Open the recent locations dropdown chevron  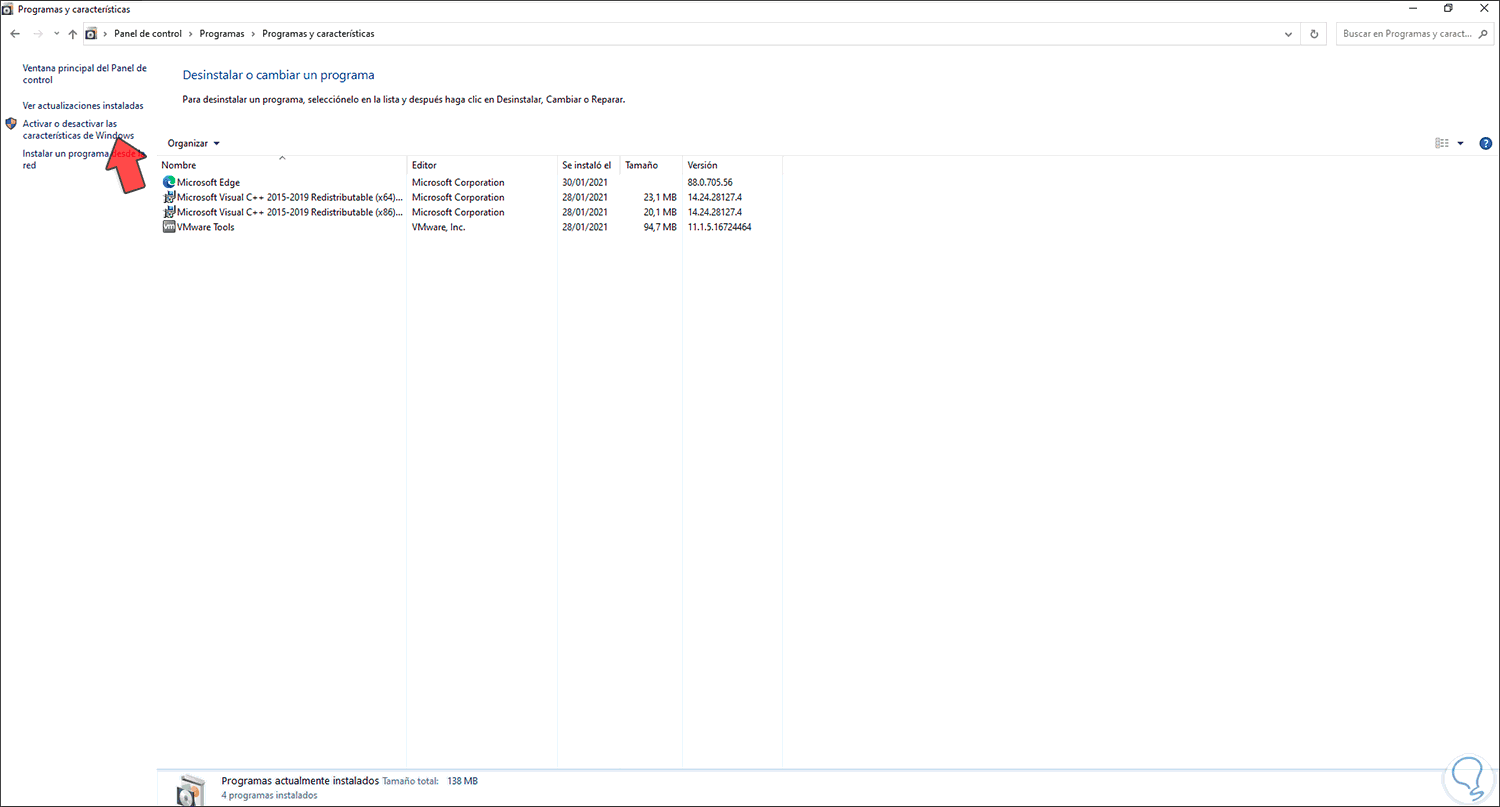pos(56,34)
